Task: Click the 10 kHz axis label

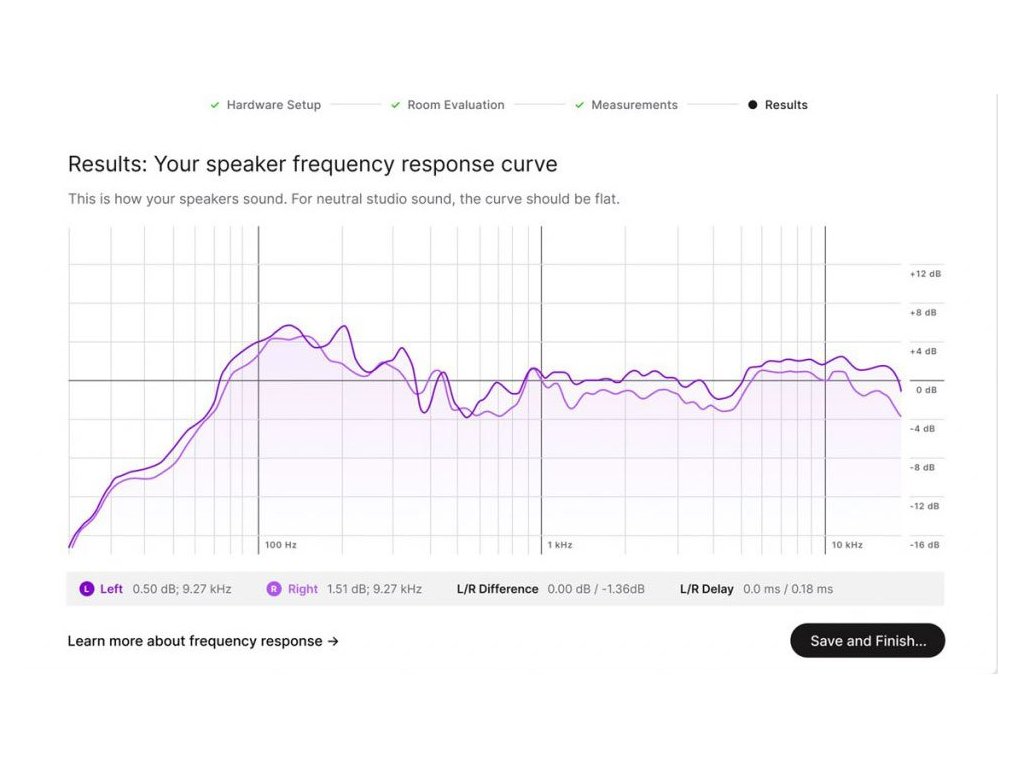Action: tap(847, 545)
